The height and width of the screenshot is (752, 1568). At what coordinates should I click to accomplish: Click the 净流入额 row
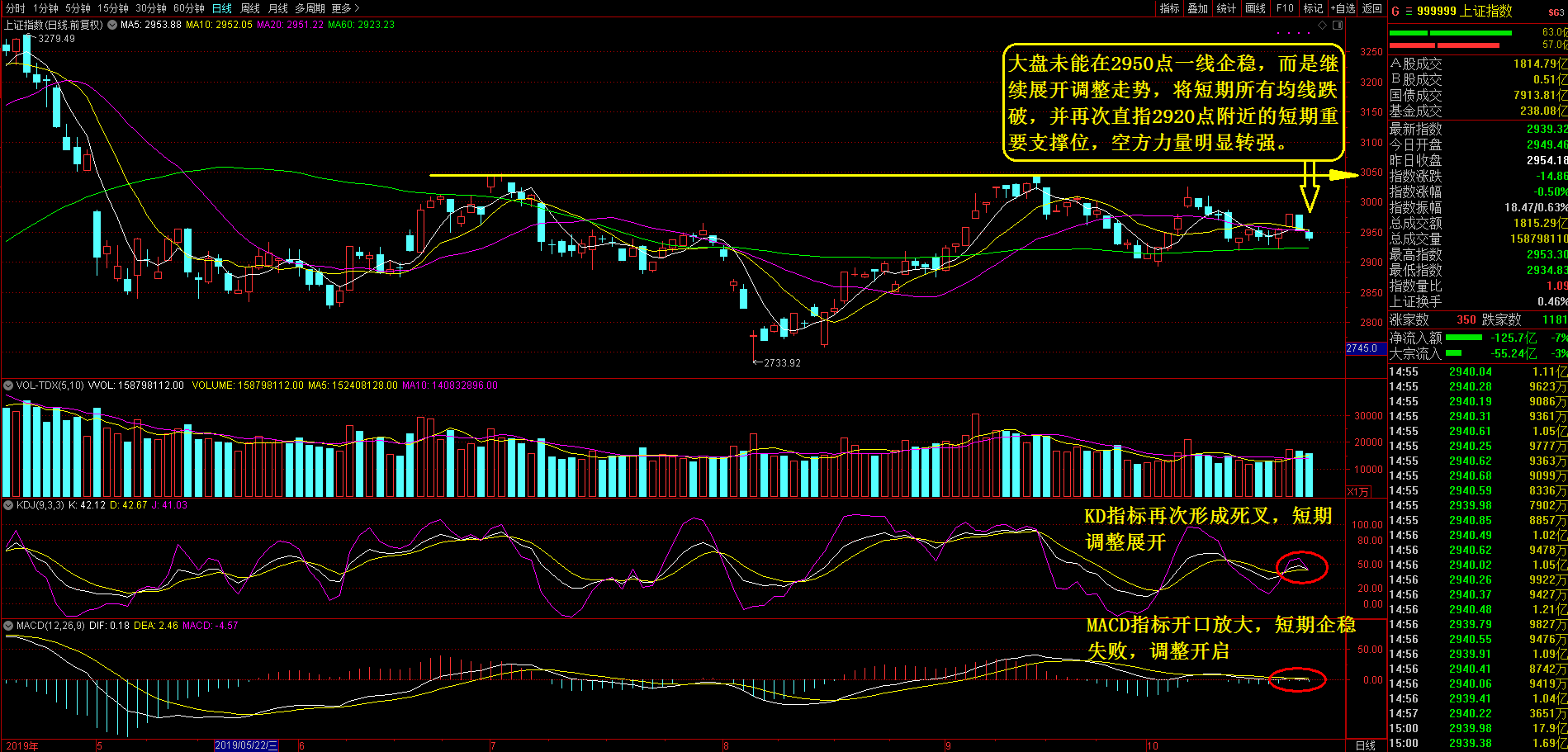(x=1478, y=338)
